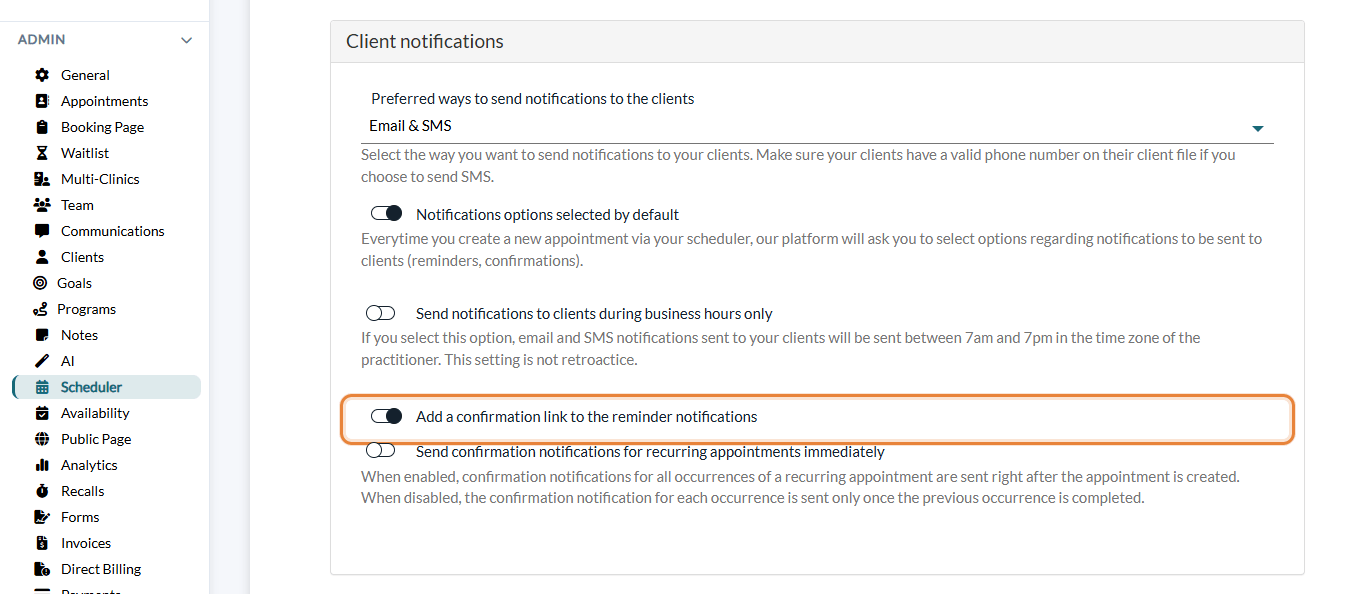The width and height of the screenshot is (1345, 594).
Task: Open Direct Billing settings
Action: [101, 569]
